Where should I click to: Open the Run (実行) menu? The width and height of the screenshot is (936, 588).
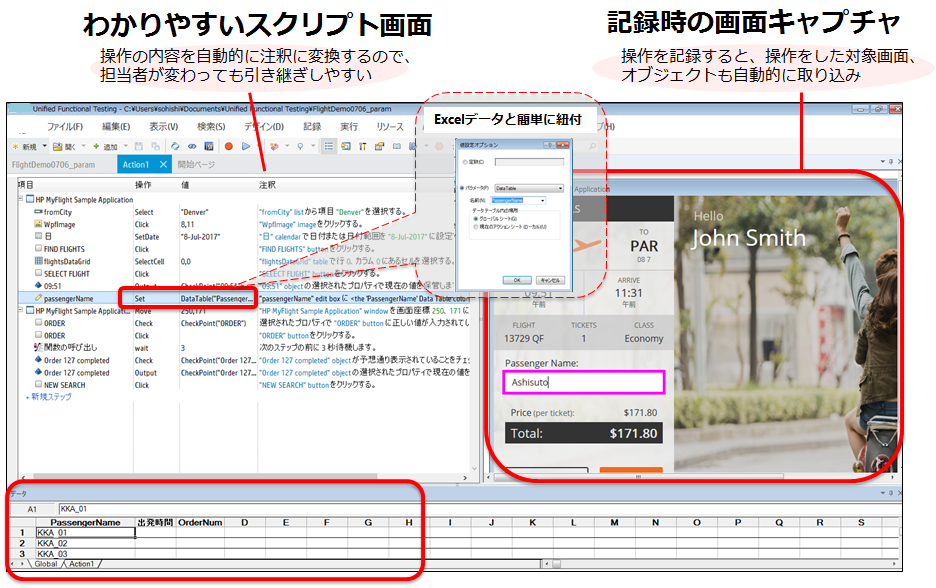(349, 127)
